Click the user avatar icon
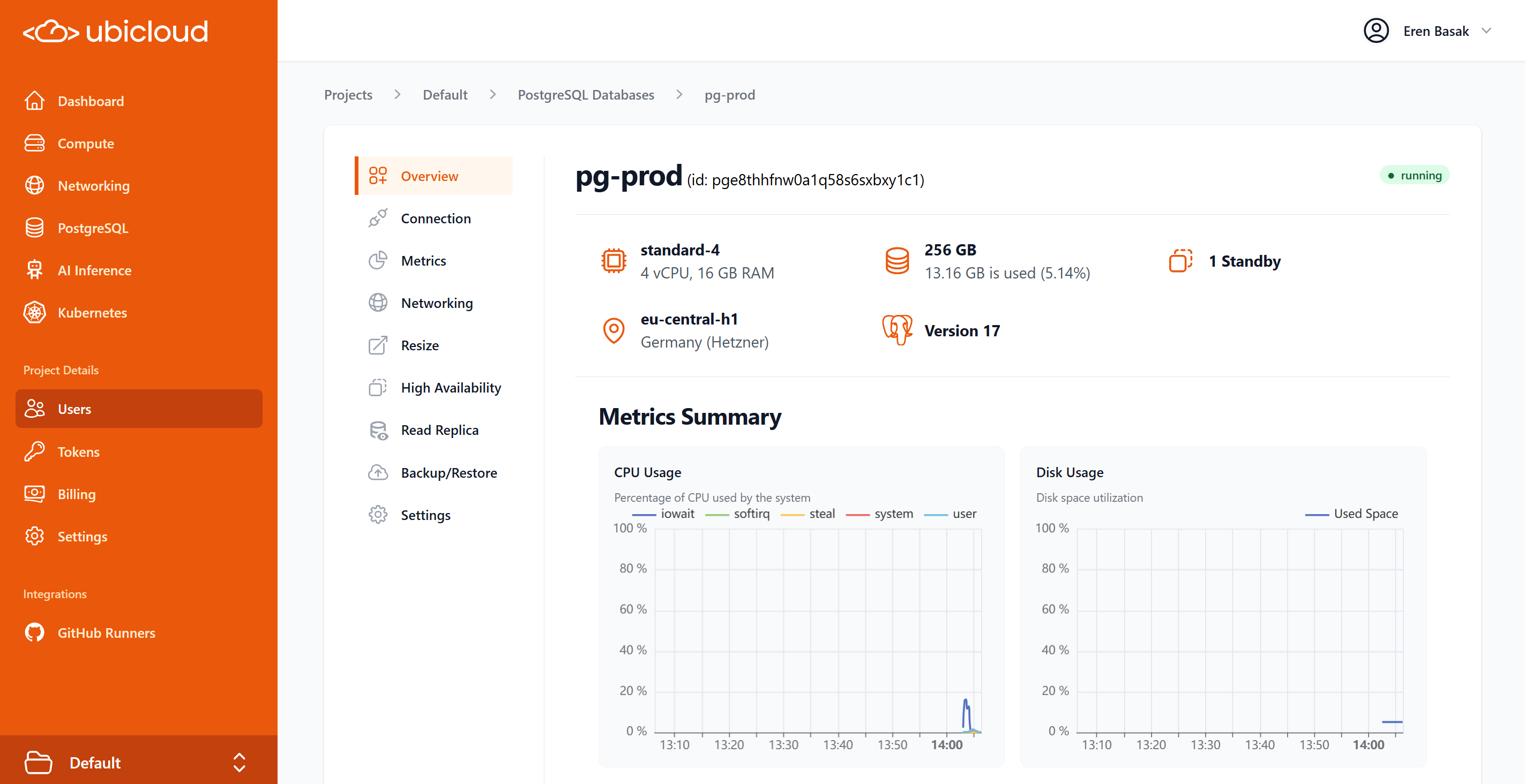This screenshot has height=784, width=1525. point(1376,31)
